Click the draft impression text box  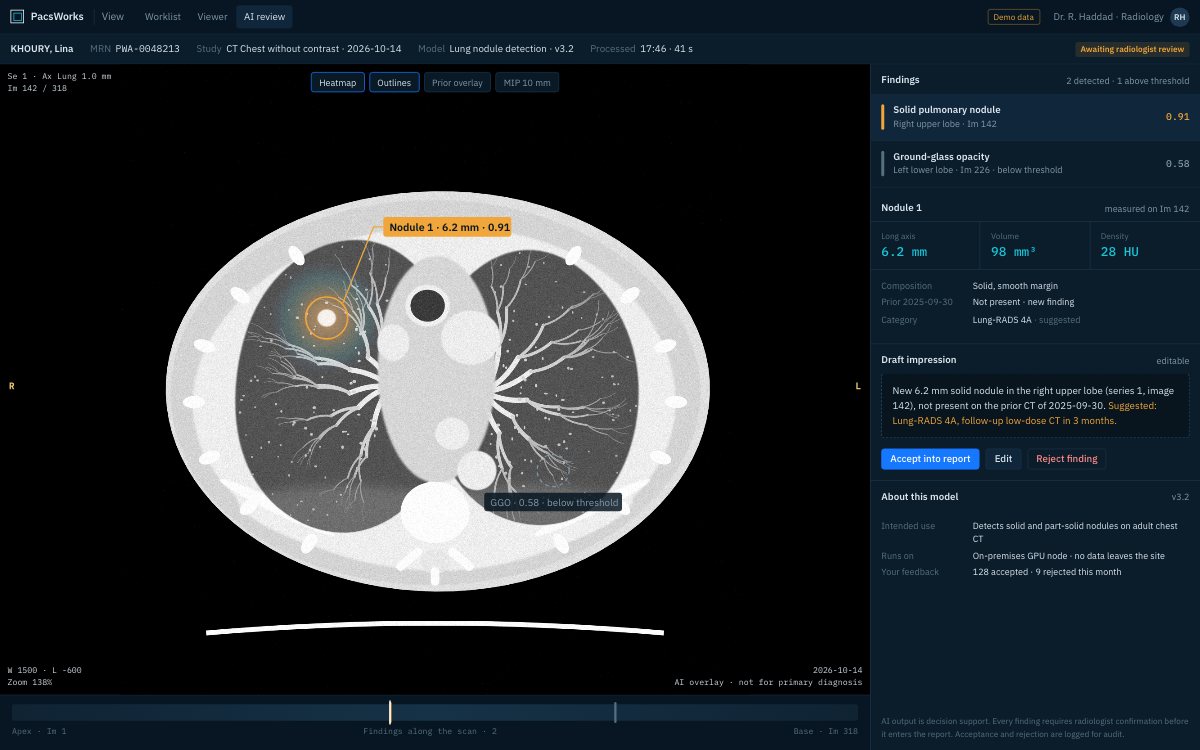(x=1035, y=406)
